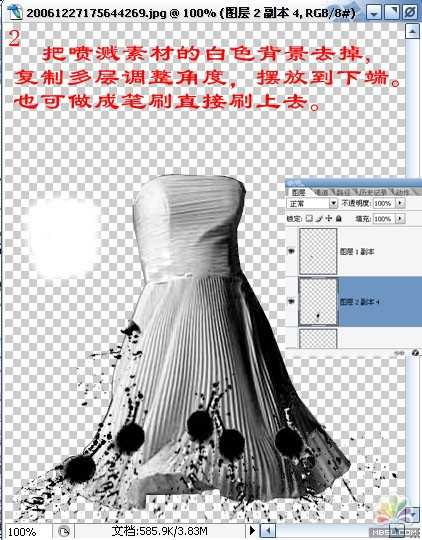Close the document window
Screen dimensions: 422x540
click(410, 13)
